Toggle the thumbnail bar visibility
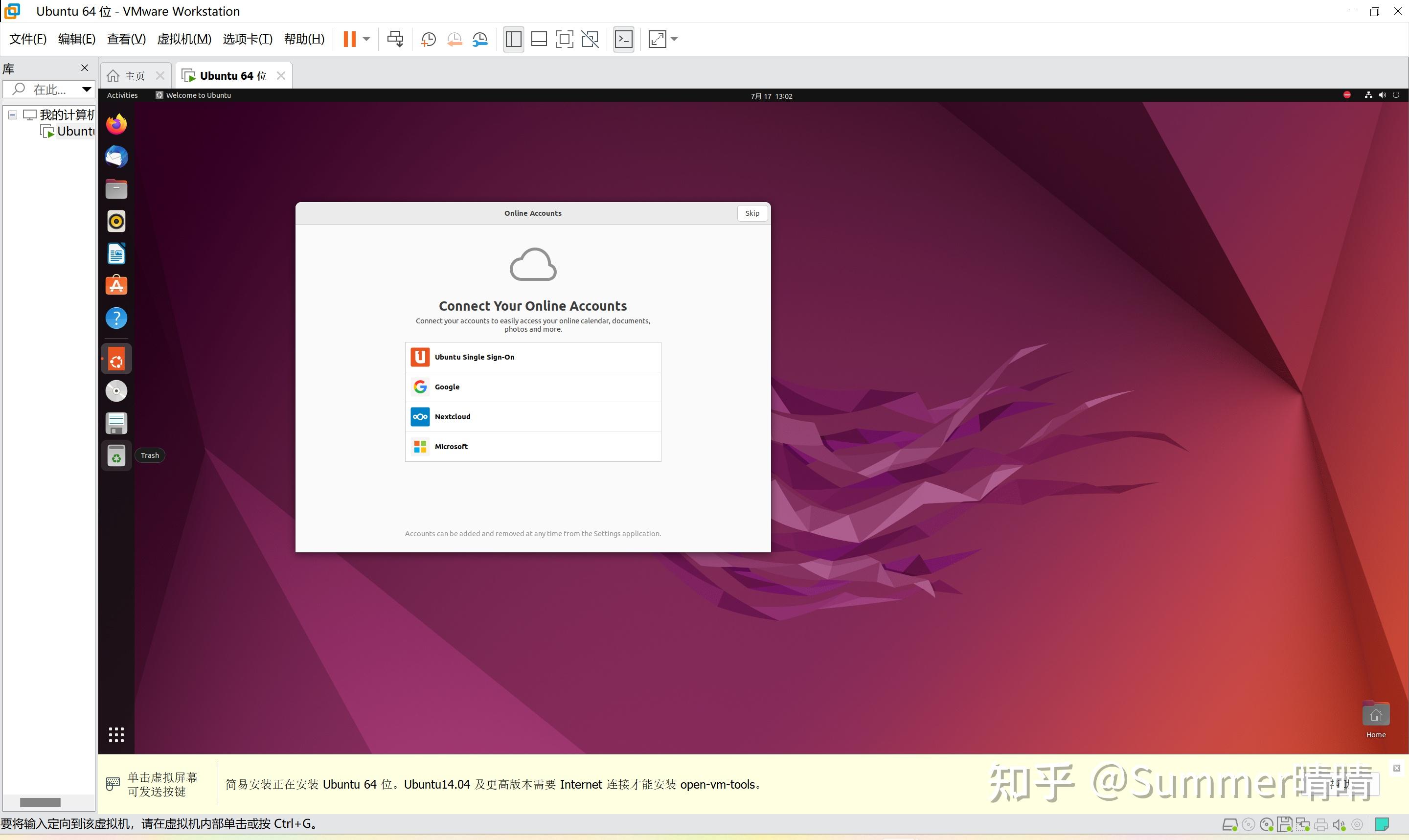Image resolution: width=1409 pixels, height=840 pixels. [538, 39]
